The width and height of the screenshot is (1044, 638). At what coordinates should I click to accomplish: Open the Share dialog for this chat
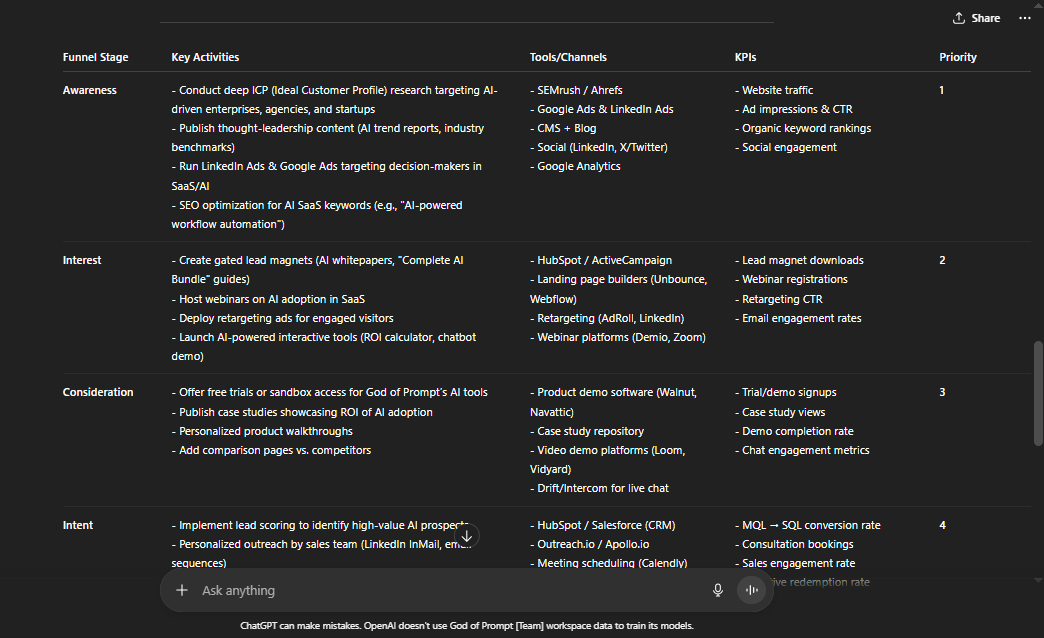[976, 18]
